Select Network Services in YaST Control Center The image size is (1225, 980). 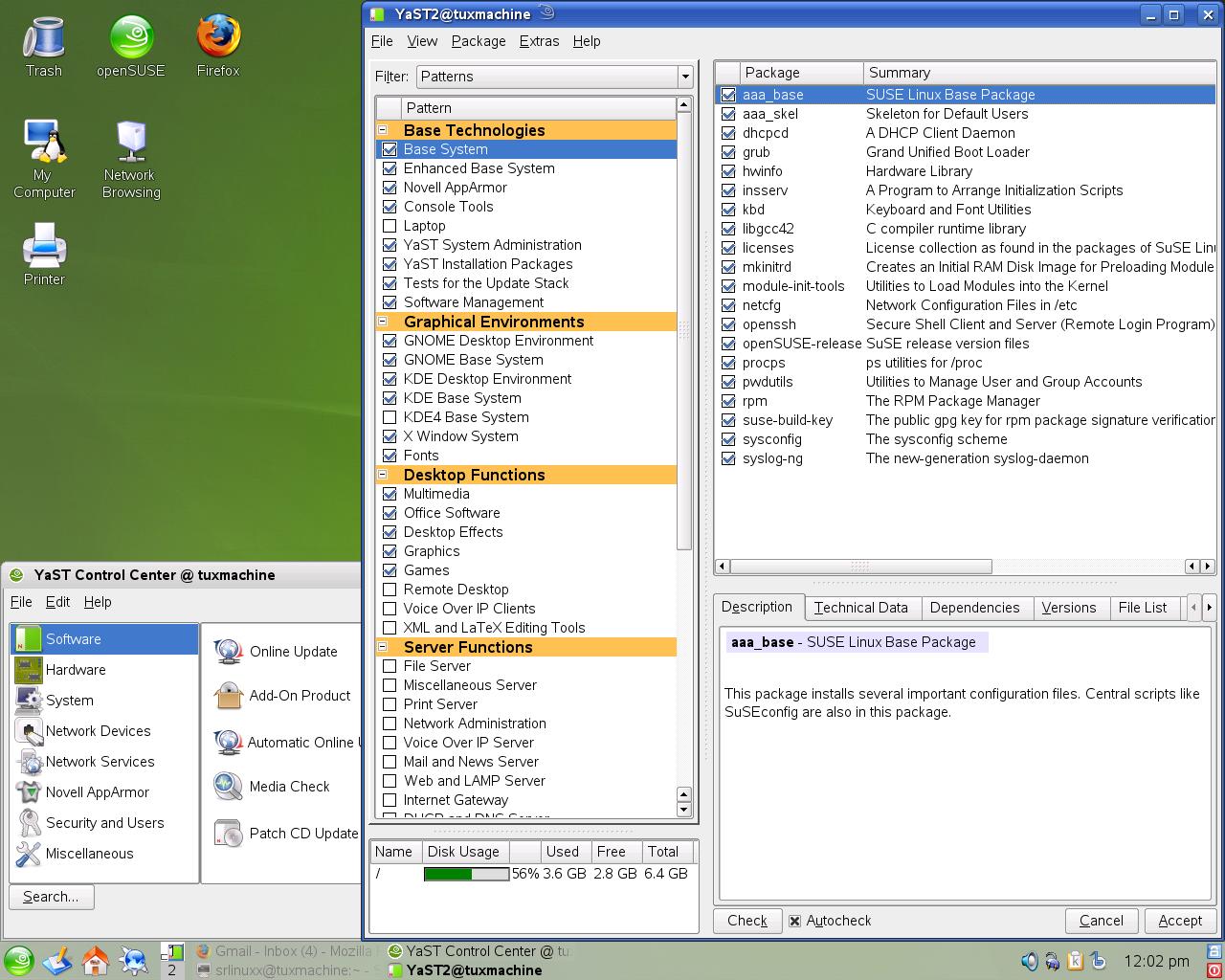pyautogui.click(x=104, y=762)
